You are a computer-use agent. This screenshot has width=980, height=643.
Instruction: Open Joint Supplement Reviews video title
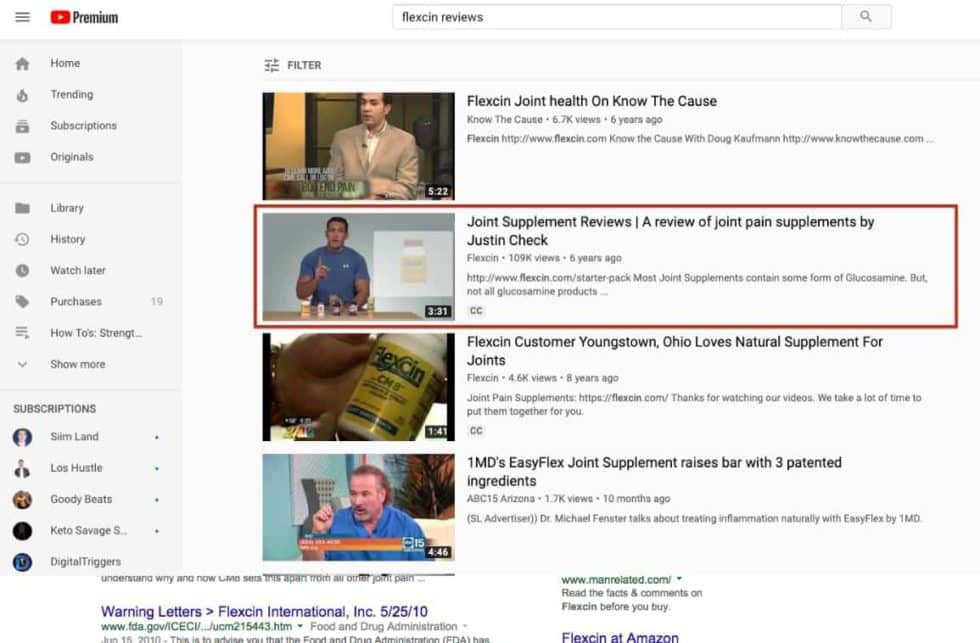click(671, 231)
